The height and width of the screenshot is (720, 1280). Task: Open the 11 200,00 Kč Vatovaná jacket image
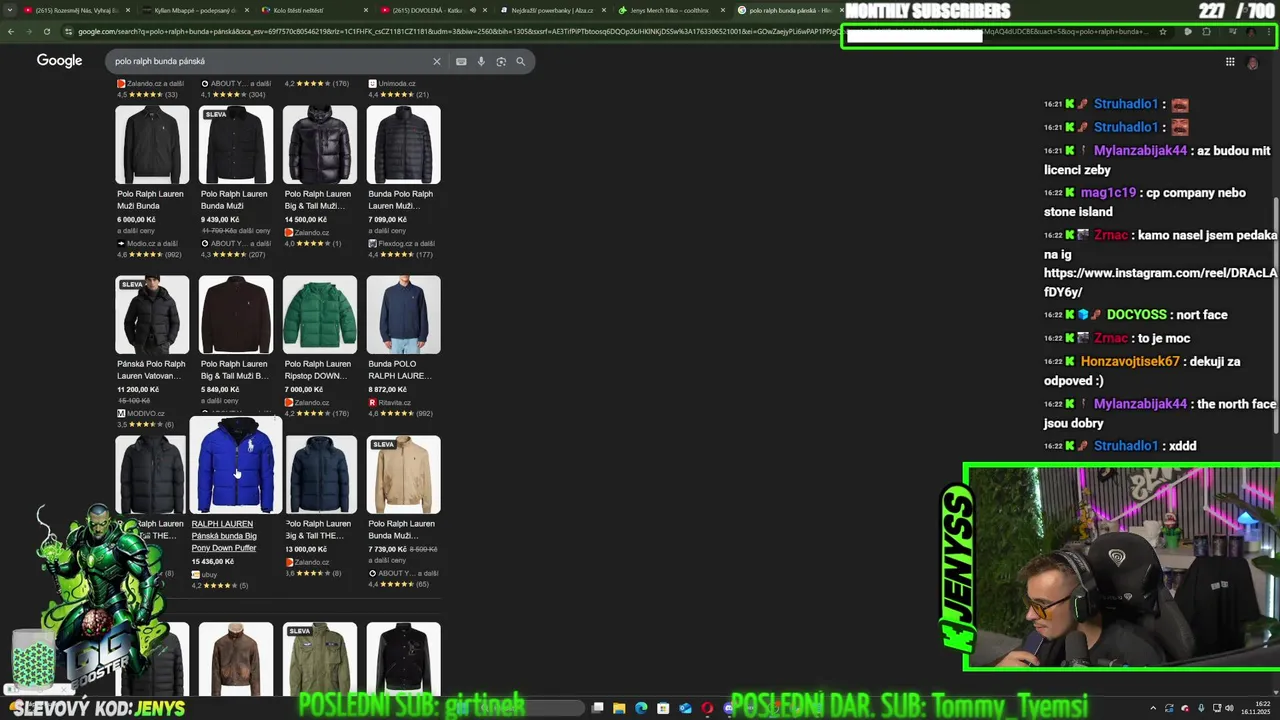[152, 315]
